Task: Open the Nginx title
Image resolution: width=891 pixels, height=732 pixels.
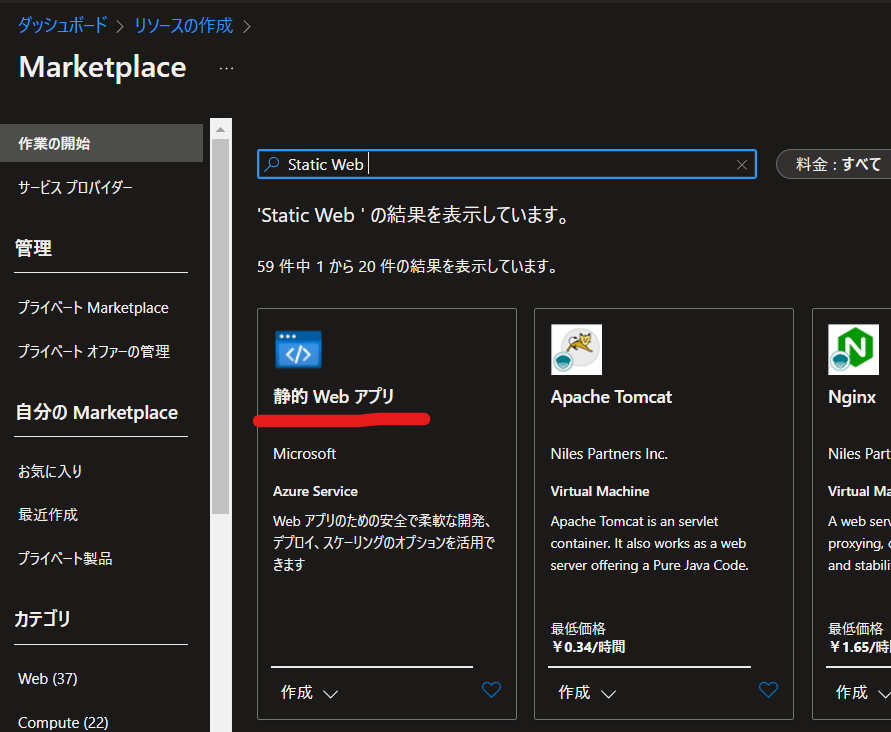Action: [852, 397]
